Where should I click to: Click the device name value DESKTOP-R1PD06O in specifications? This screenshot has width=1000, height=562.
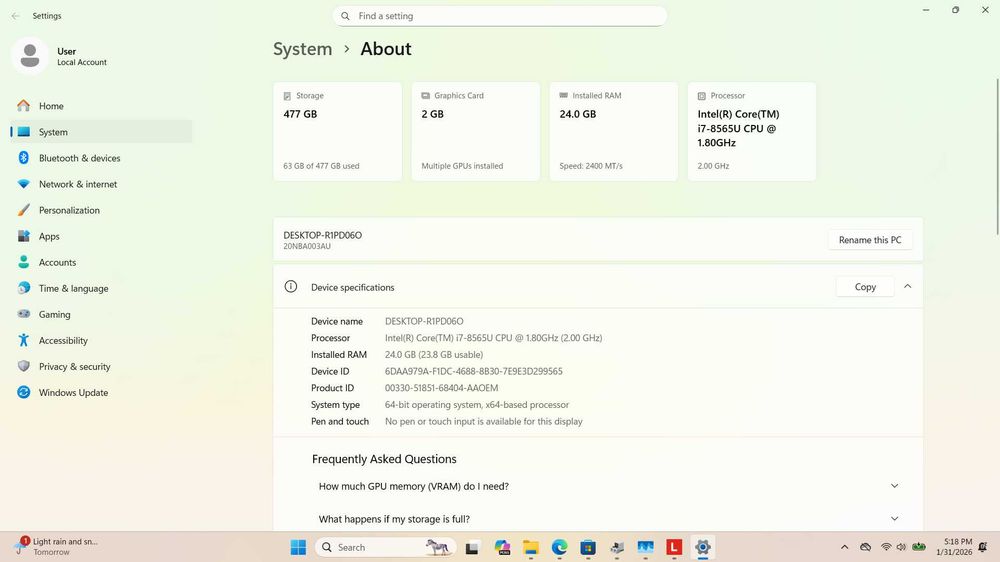point(424,322)
